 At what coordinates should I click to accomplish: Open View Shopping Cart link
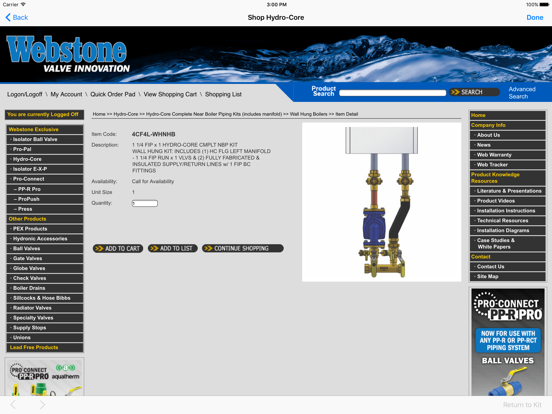(x=170, y=94)
